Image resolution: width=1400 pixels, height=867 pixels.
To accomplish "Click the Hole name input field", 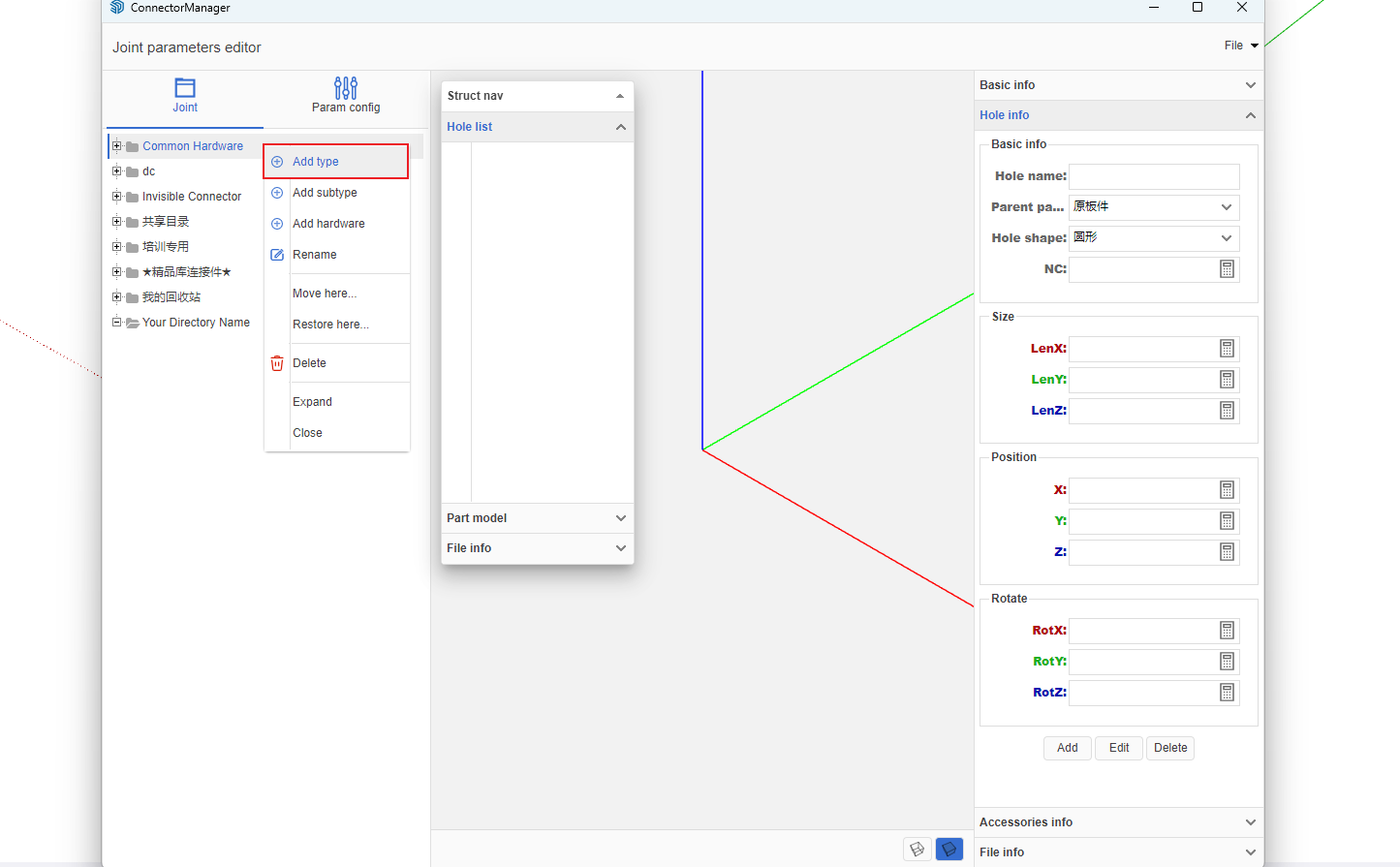I will pyautogui.click(x=1153, y=176).
